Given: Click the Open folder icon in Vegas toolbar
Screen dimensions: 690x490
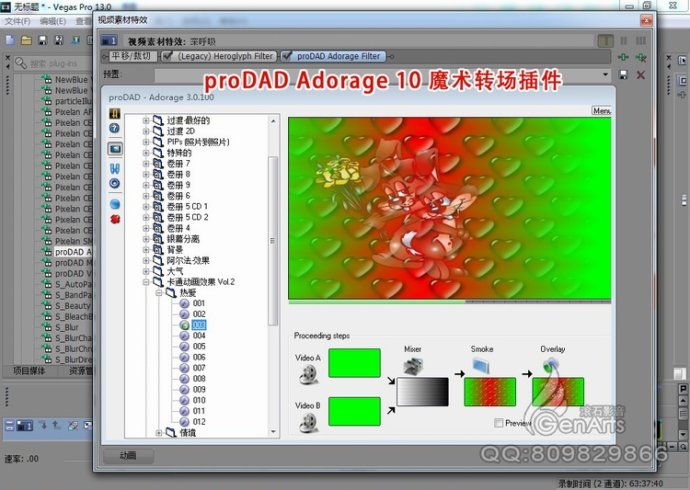Looking at the screenshot, I should 26,40.
